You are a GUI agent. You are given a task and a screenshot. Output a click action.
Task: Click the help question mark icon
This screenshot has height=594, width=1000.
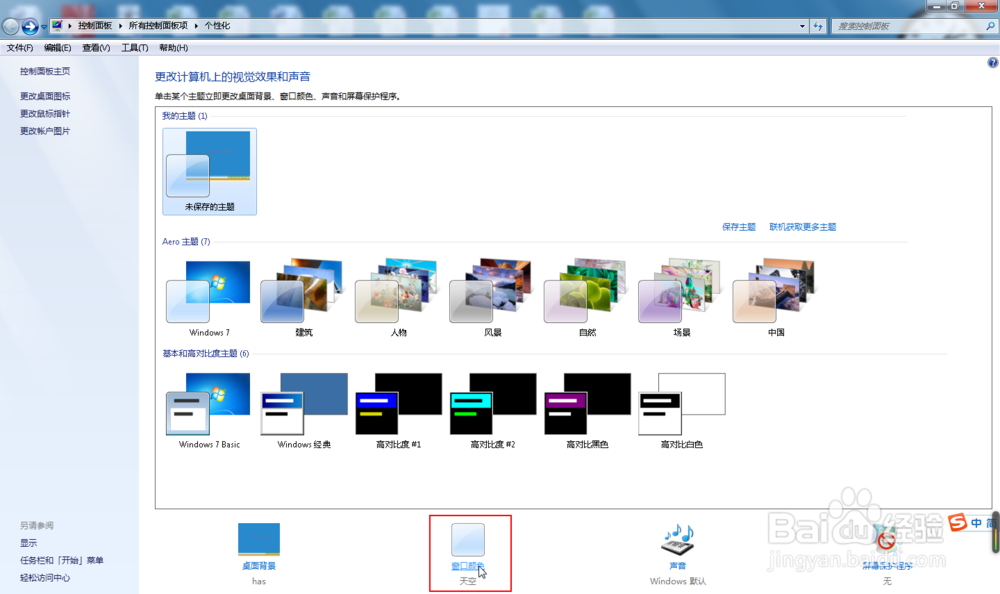click(x=992, y=63)
